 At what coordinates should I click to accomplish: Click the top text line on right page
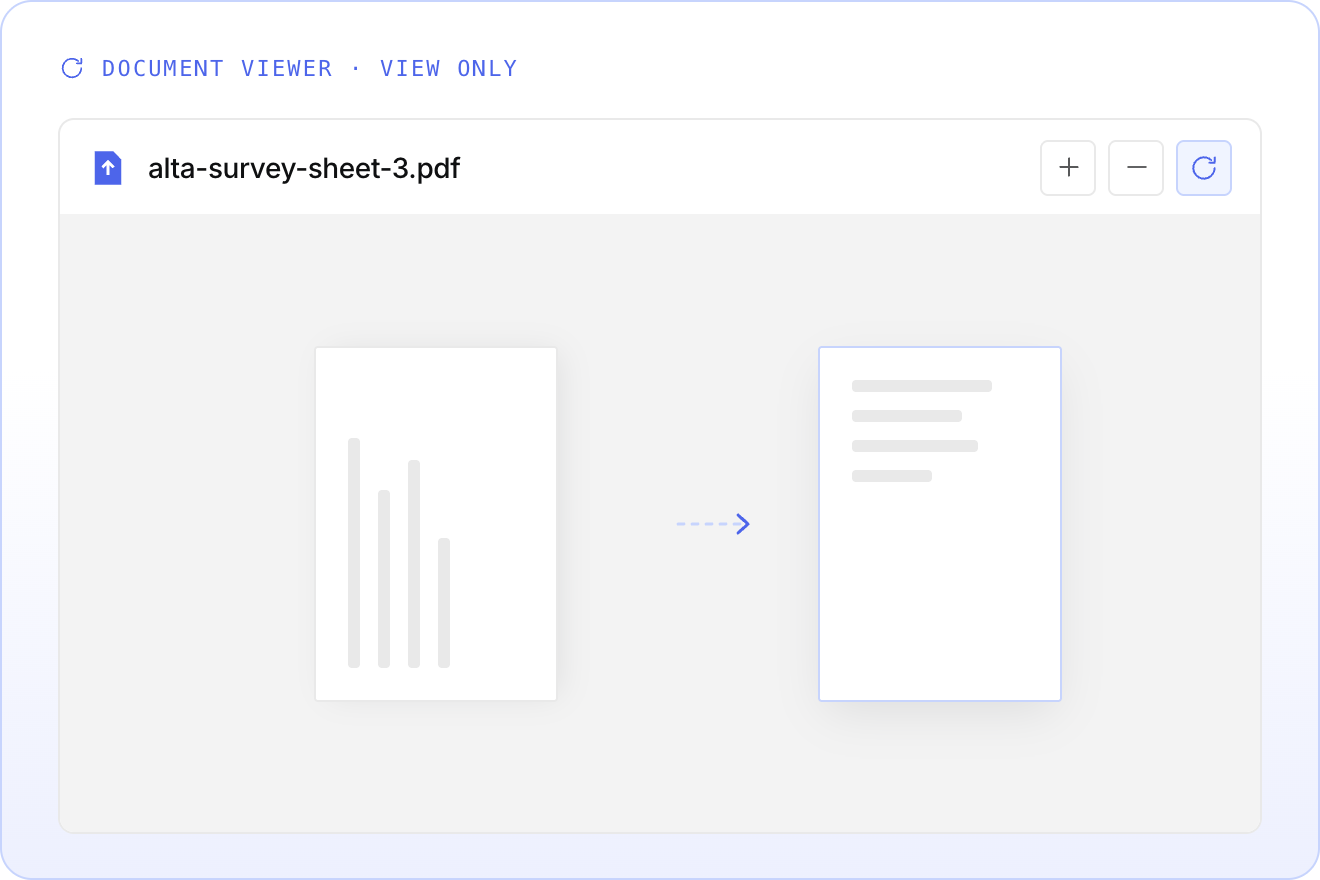[922, 386]
